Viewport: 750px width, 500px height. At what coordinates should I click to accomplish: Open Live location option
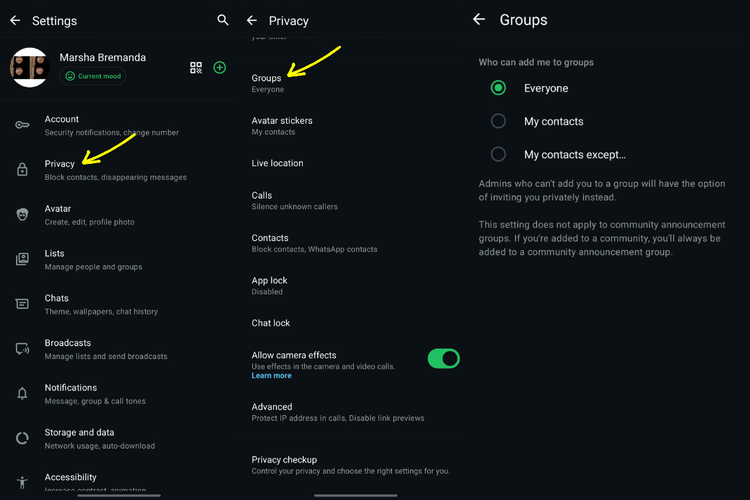pyautogui.click(x=349, y=163)
